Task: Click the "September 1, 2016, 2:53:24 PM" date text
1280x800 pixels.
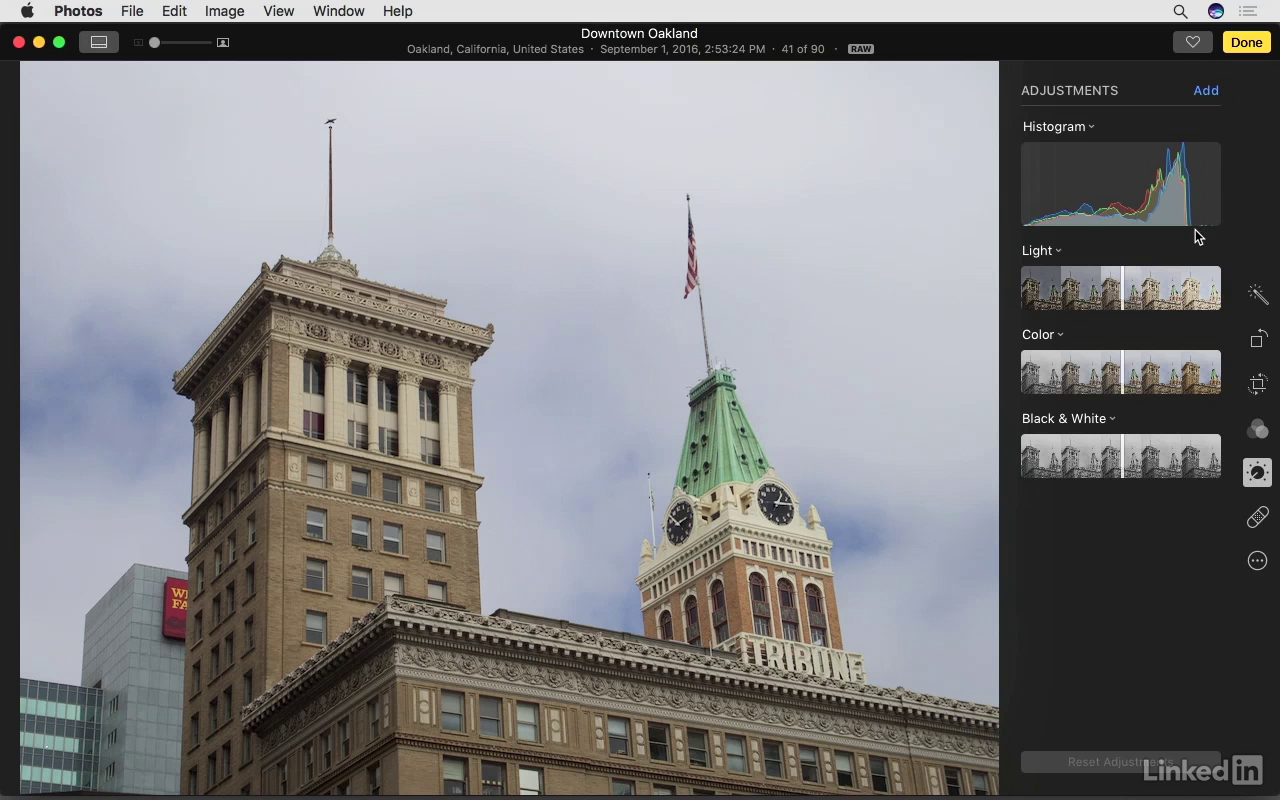Action: [x=682, y=49]
